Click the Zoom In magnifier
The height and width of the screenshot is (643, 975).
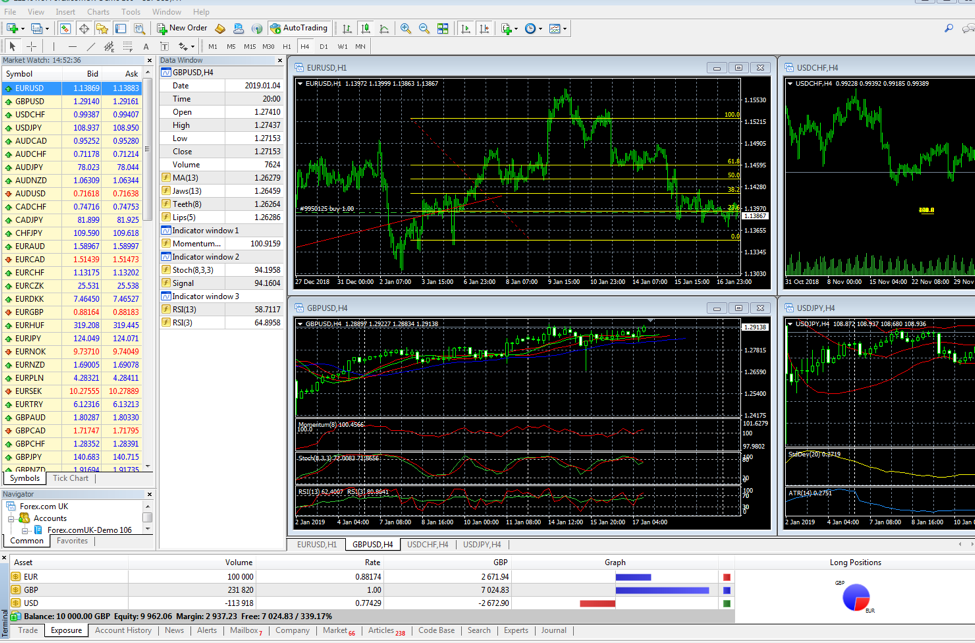point(405,28)
